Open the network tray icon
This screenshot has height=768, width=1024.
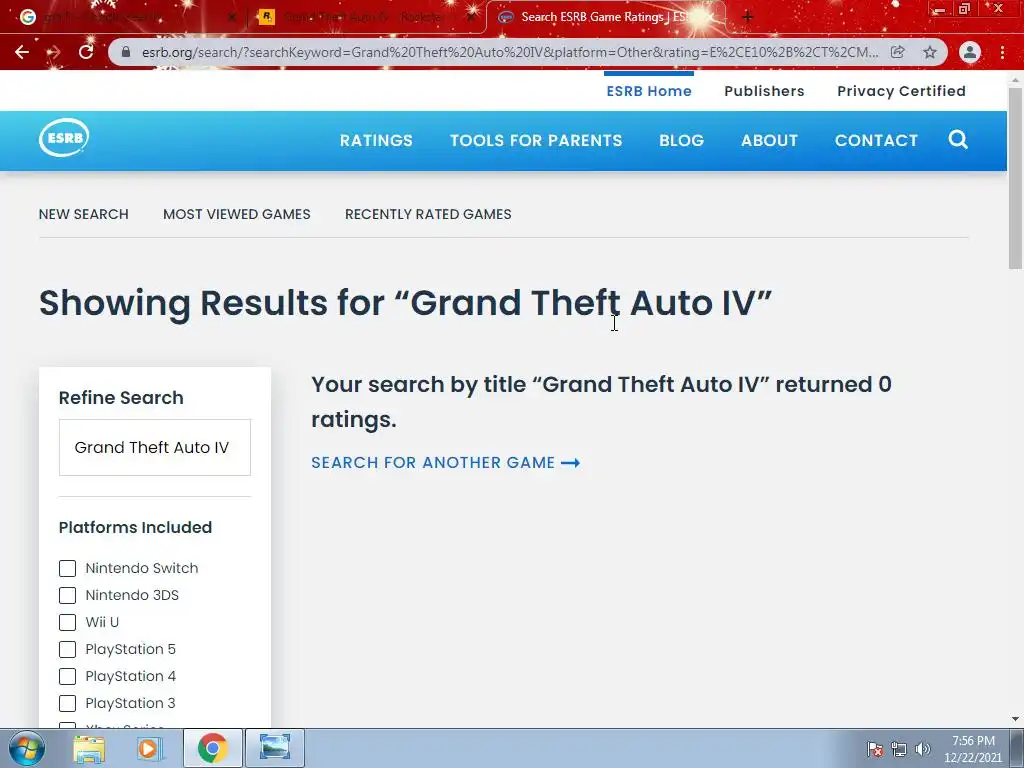(899, 749)
